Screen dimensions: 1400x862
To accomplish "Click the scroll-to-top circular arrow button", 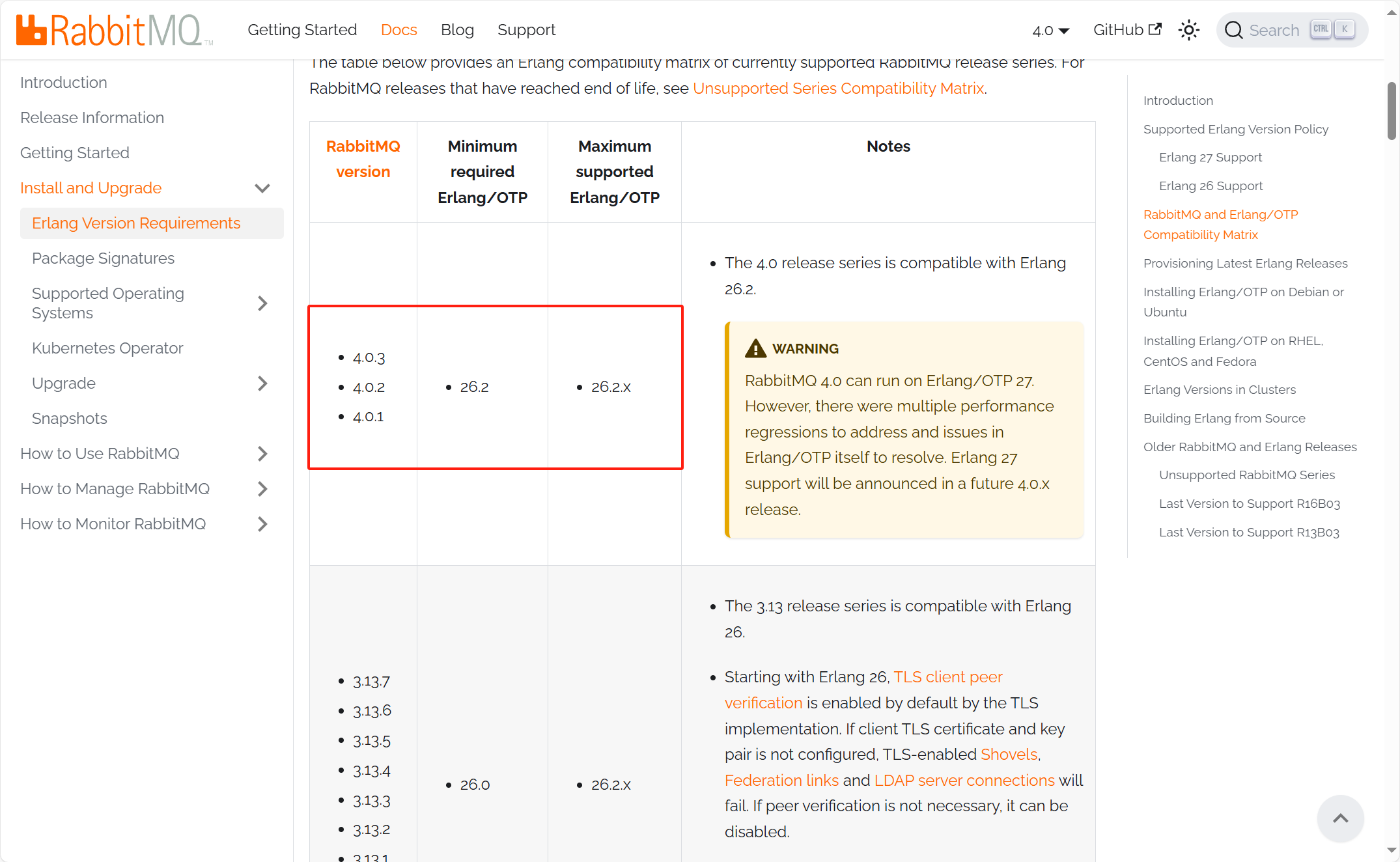I will [x=1341, y=818].
